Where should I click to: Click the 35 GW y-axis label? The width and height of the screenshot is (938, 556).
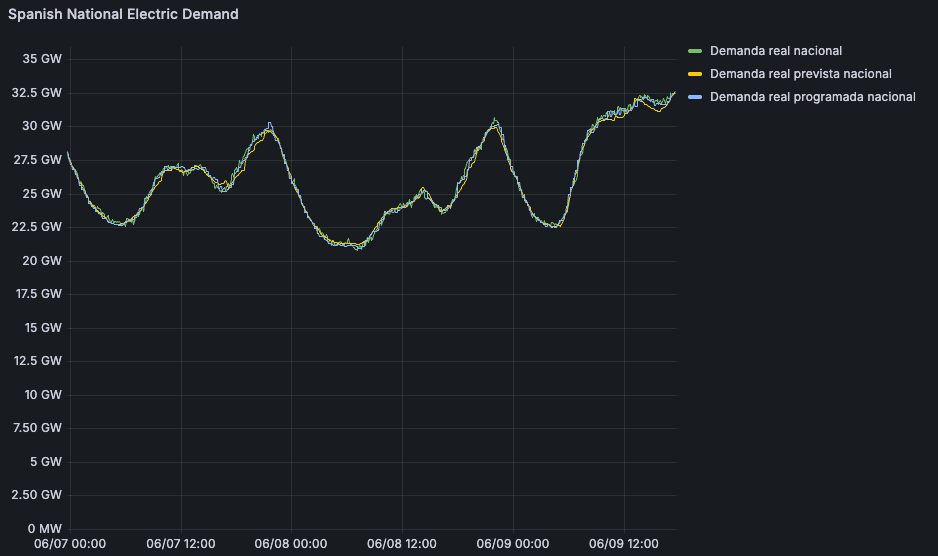[42, 59]
